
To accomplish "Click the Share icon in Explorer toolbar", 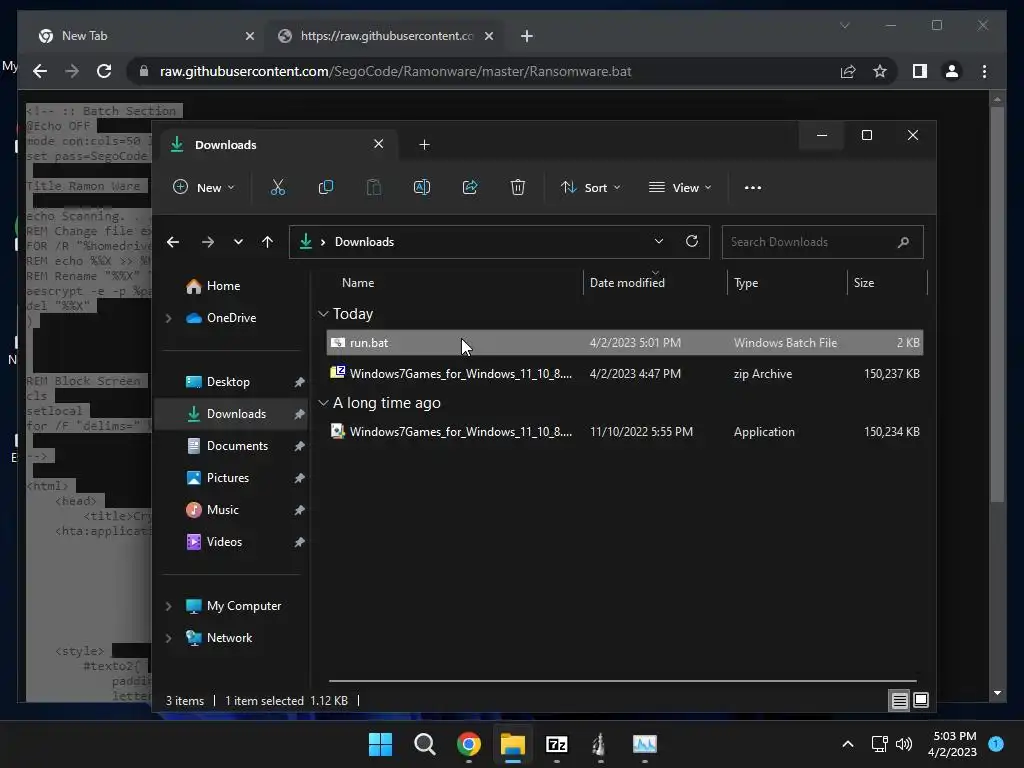I will [x=470, y=187].
